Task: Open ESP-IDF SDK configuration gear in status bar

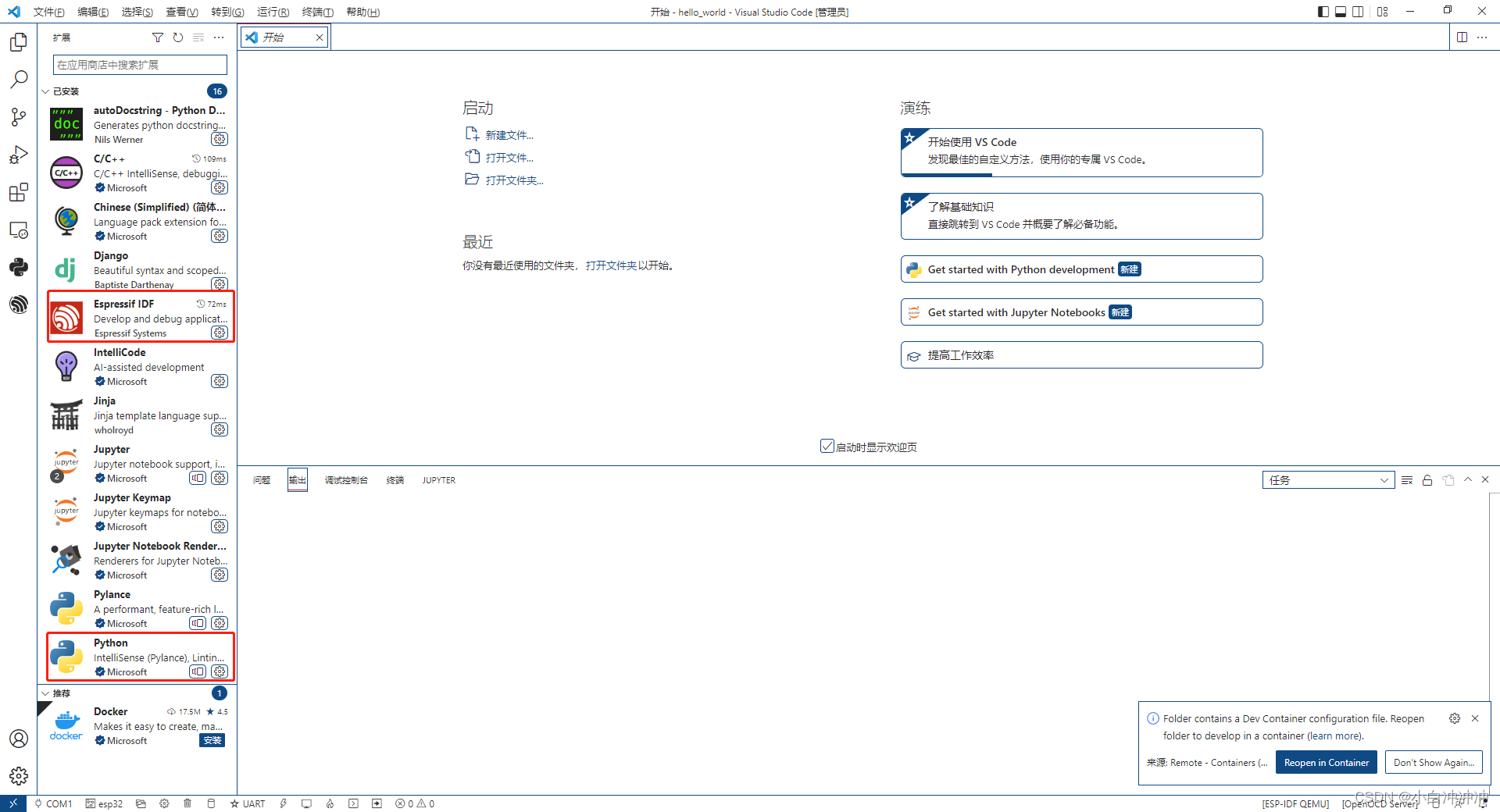Action: click(164, 803)
